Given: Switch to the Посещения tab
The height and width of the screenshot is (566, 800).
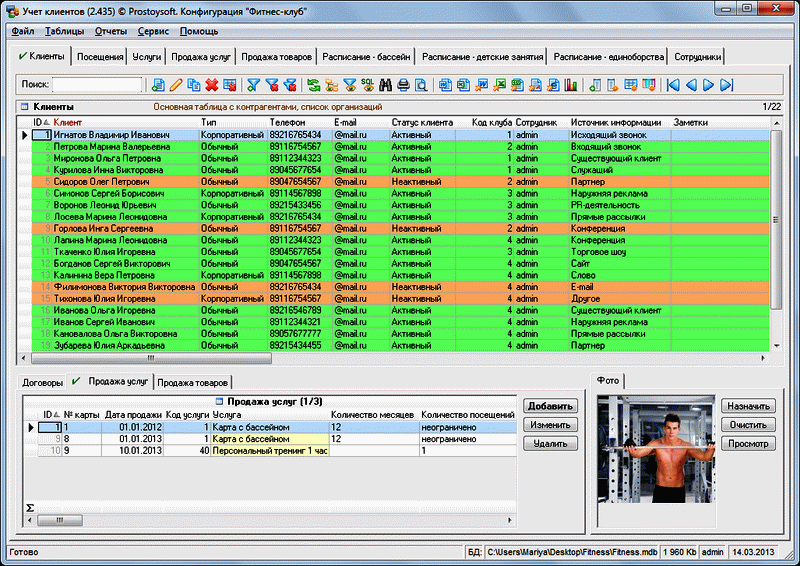Looking at the screenshot, I should coord(100,58).
